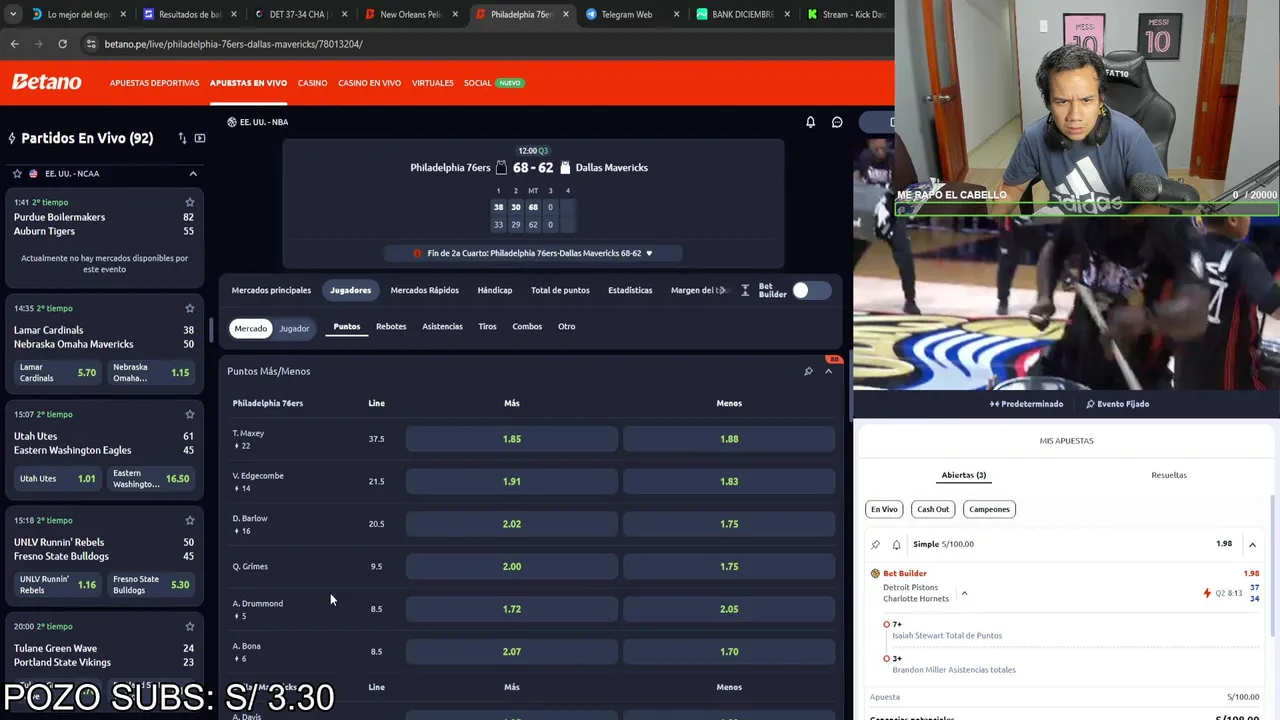Toggle the Bet Builder switch
The width and height of the screenshot is (1280, 720).
(811, 290)
